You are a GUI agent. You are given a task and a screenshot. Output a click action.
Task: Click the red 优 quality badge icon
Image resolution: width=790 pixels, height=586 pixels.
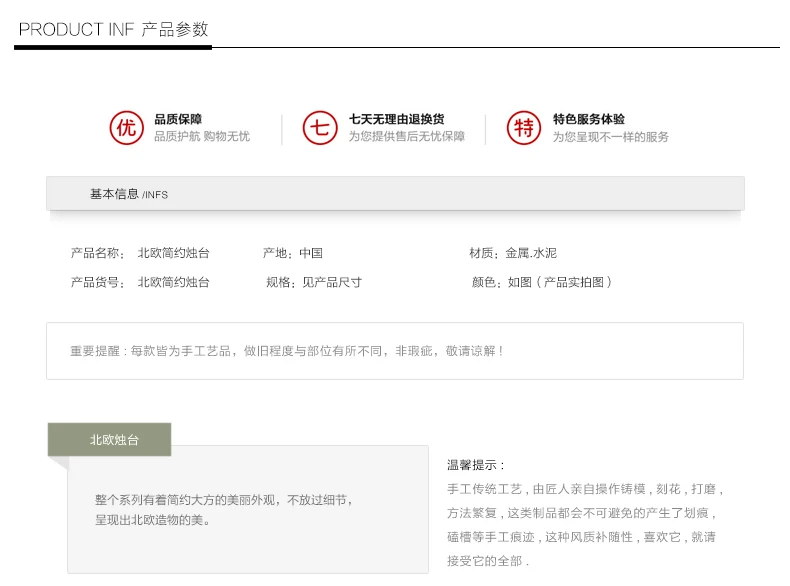(x=126, y=127)
